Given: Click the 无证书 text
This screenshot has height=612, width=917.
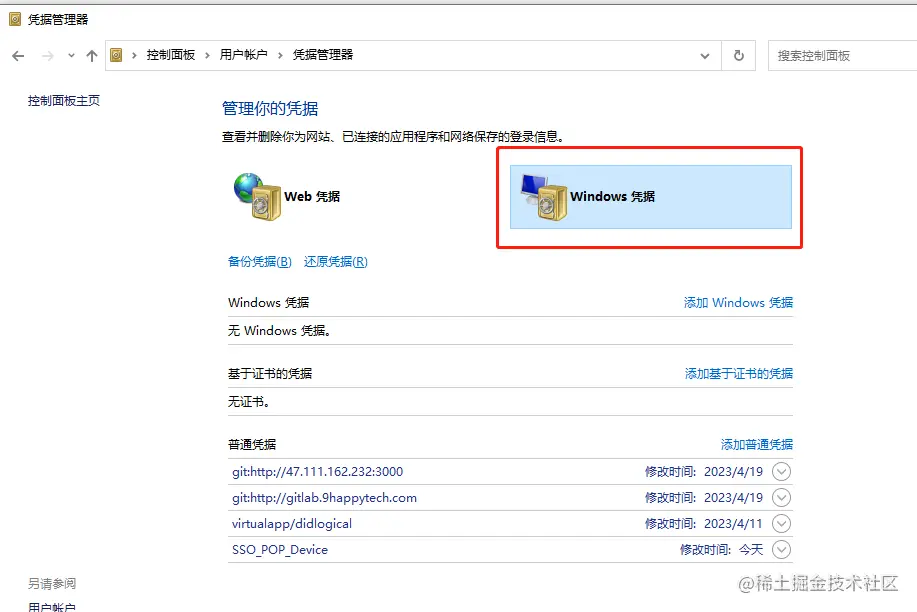Looking at the screenshot, I should tap(249, 402).
